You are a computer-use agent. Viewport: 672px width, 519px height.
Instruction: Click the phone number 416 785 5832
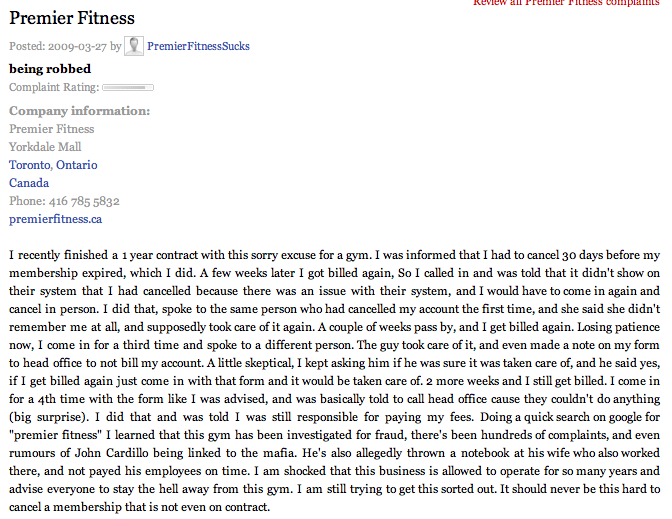[x=84, y=201]
